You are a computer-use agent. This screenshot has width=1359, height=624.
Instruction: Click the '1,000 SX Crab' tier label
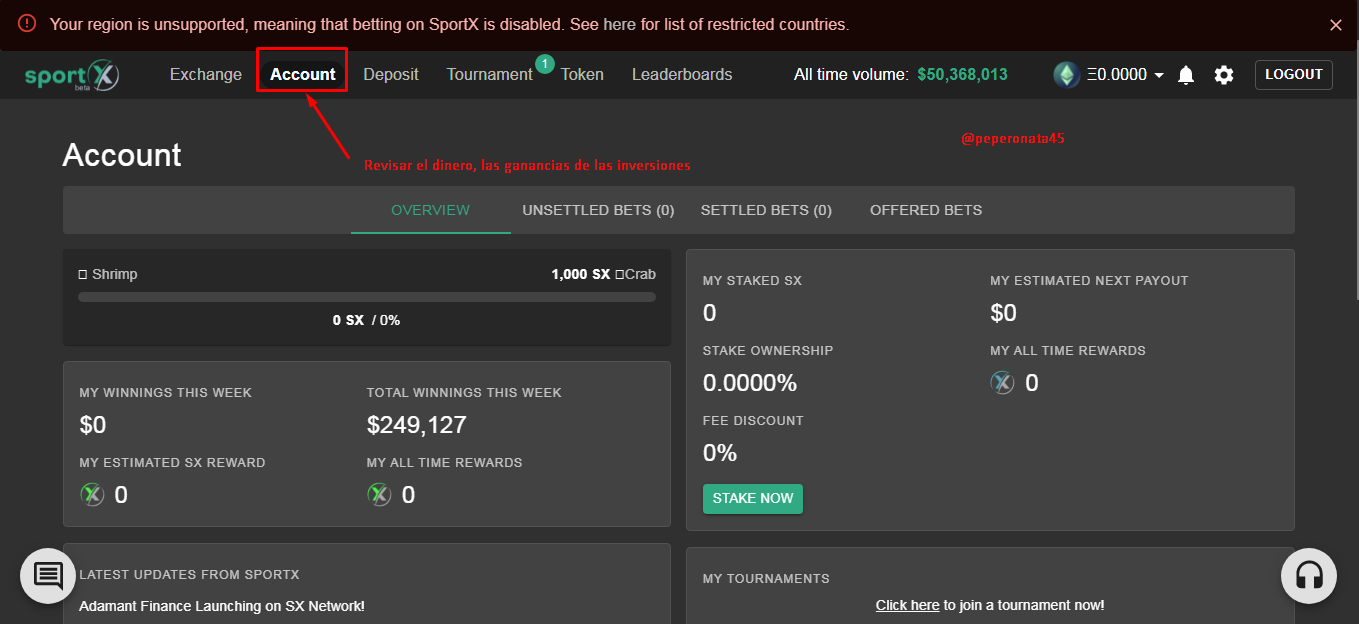point(603,274)
